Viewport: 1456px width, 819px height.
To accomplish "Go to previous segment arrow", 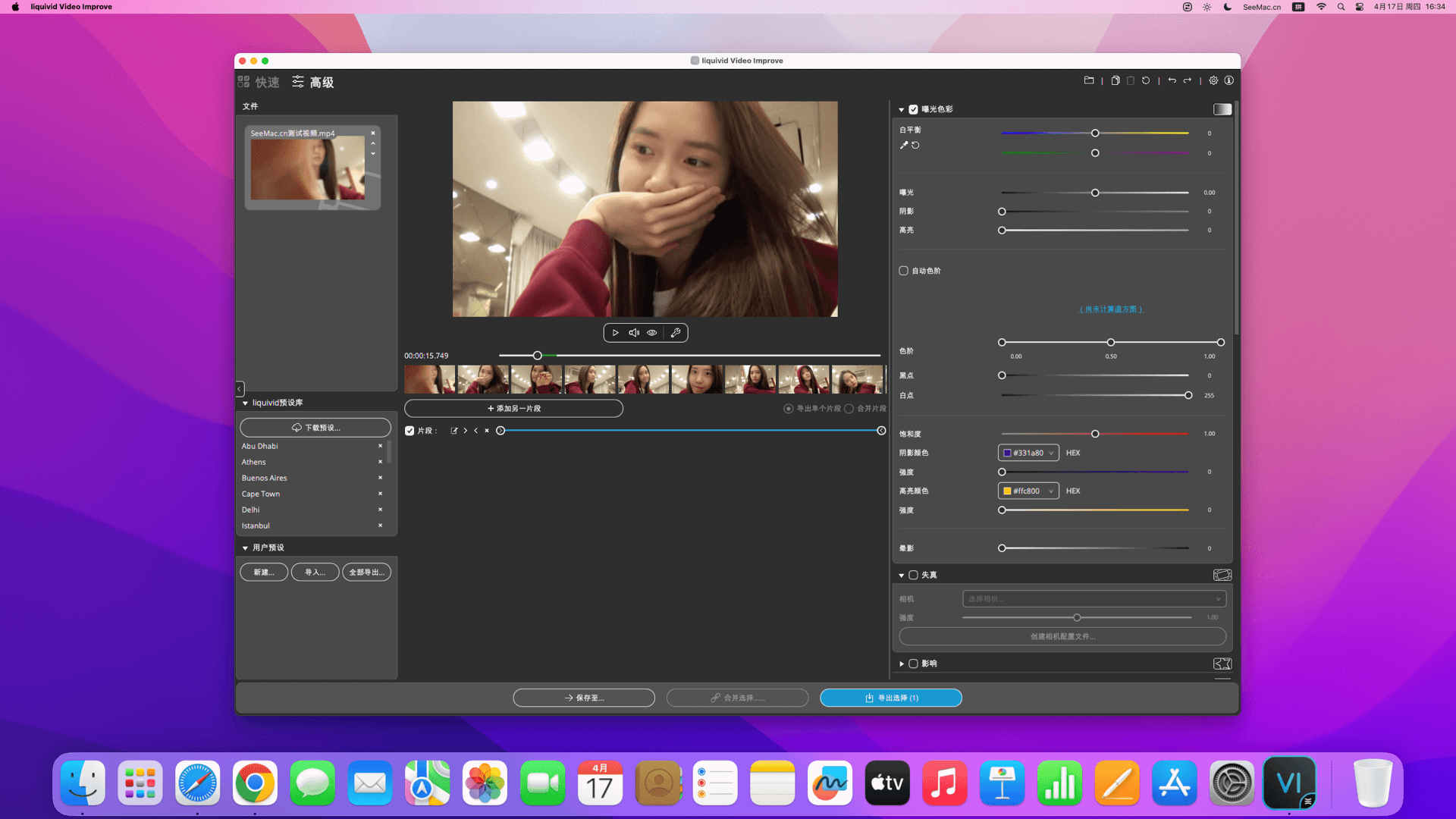I will click(x=476, y=431).
